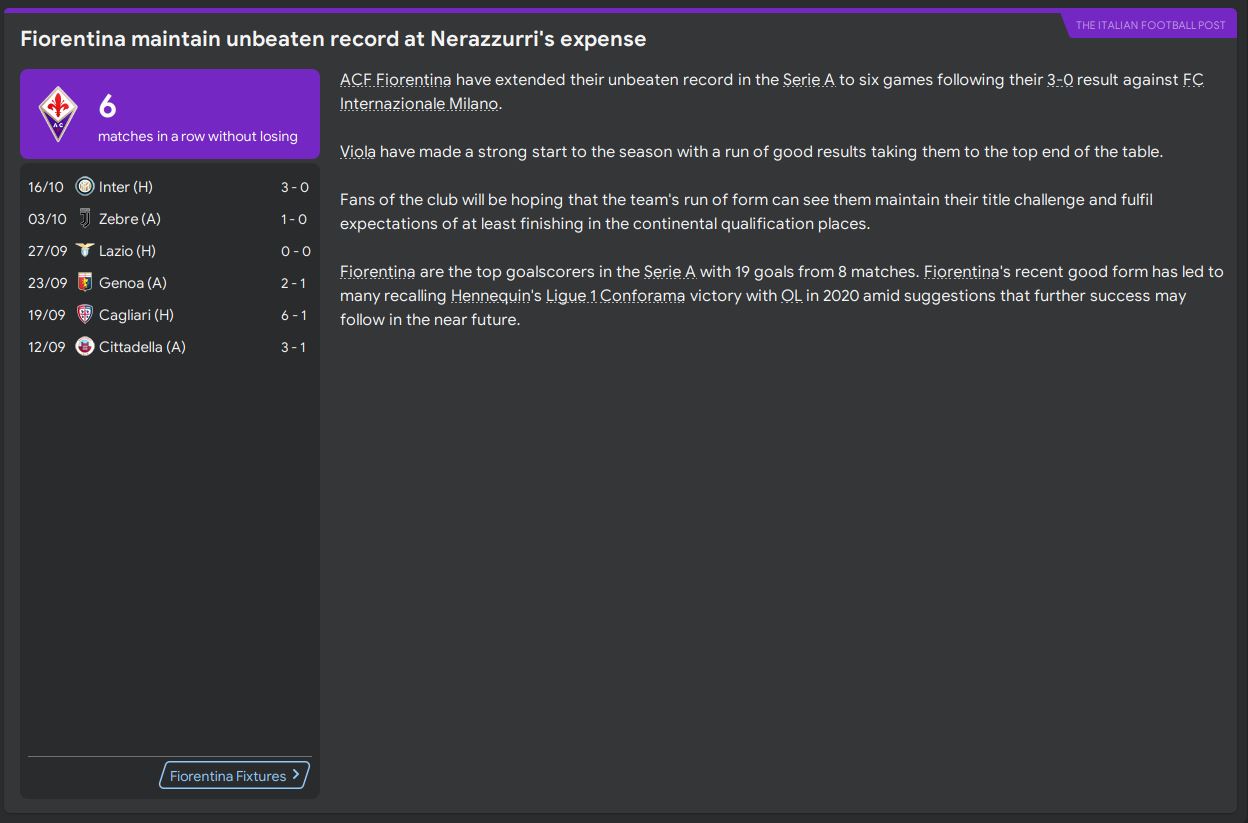Click the Inter club badge icon

[x=85, y=187]
